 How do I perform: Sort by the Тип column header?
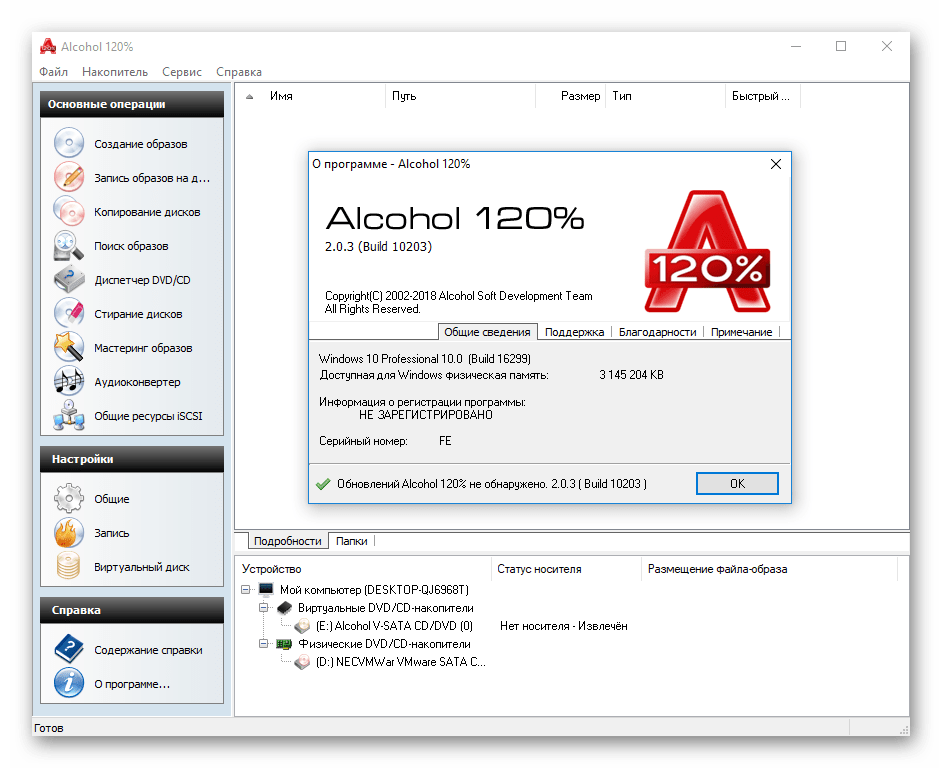(x=665, y=96)
